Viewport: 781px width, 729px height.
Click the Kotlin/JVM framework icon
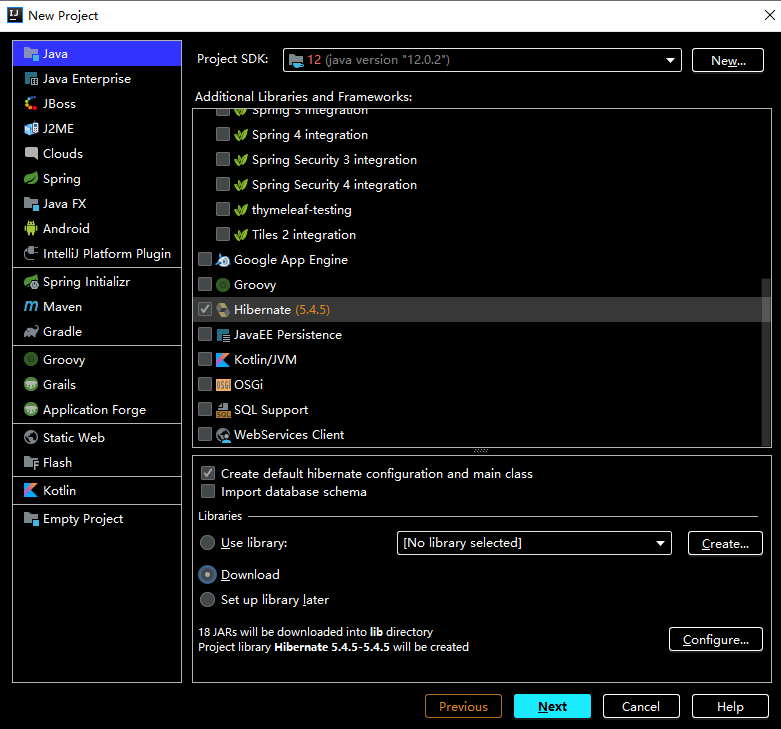[223, 360]
